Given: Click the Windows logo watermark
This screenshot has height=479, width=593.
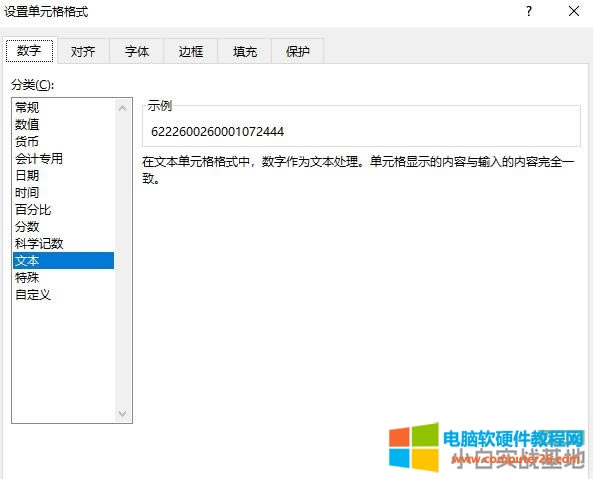Looking at the screenshot, I should tap(414, 447).
